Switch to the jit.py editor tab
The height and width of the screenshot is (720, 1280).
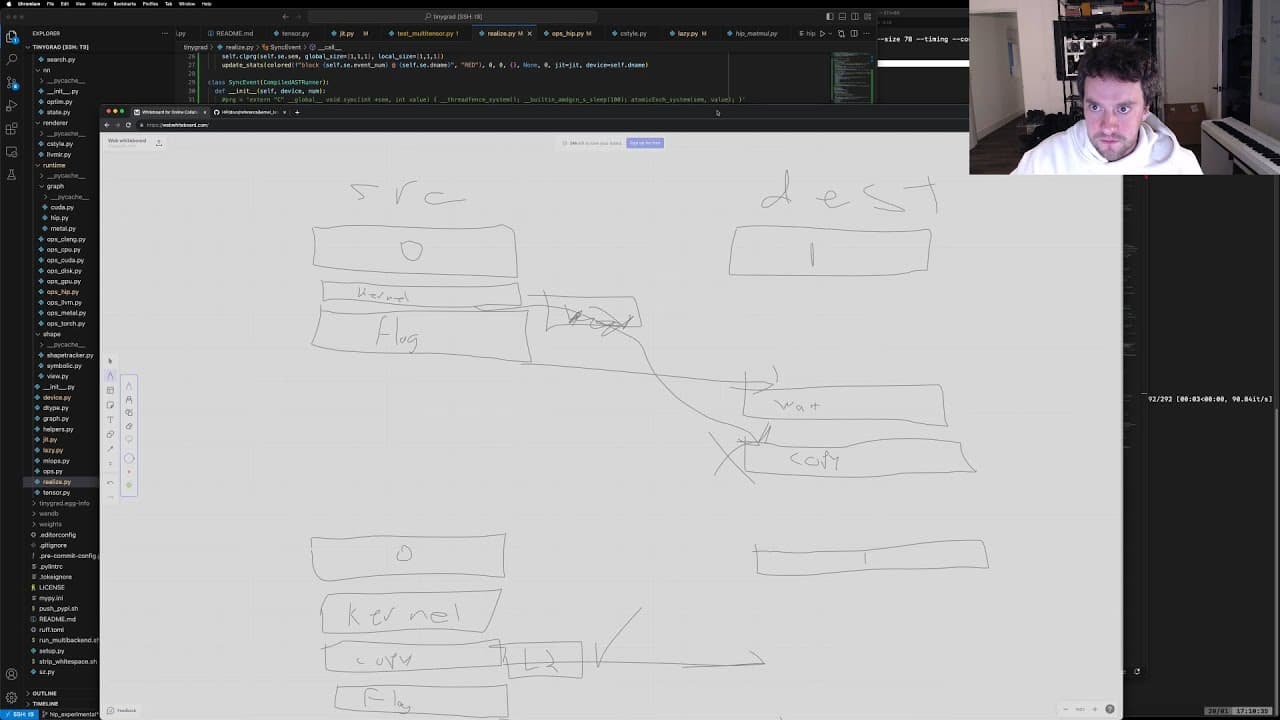click(353, 33)
